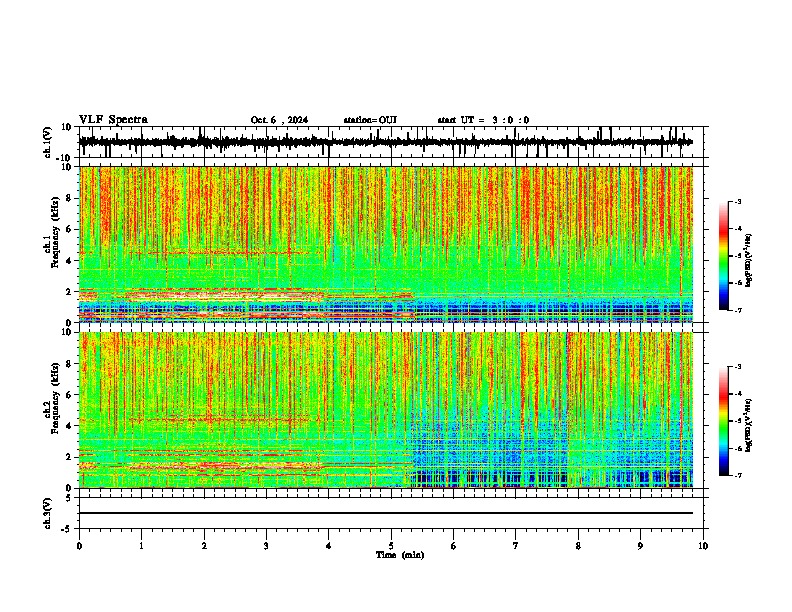
Task: Click the ch.2 spectrogram panel
Action: click(x=385, y=410)
